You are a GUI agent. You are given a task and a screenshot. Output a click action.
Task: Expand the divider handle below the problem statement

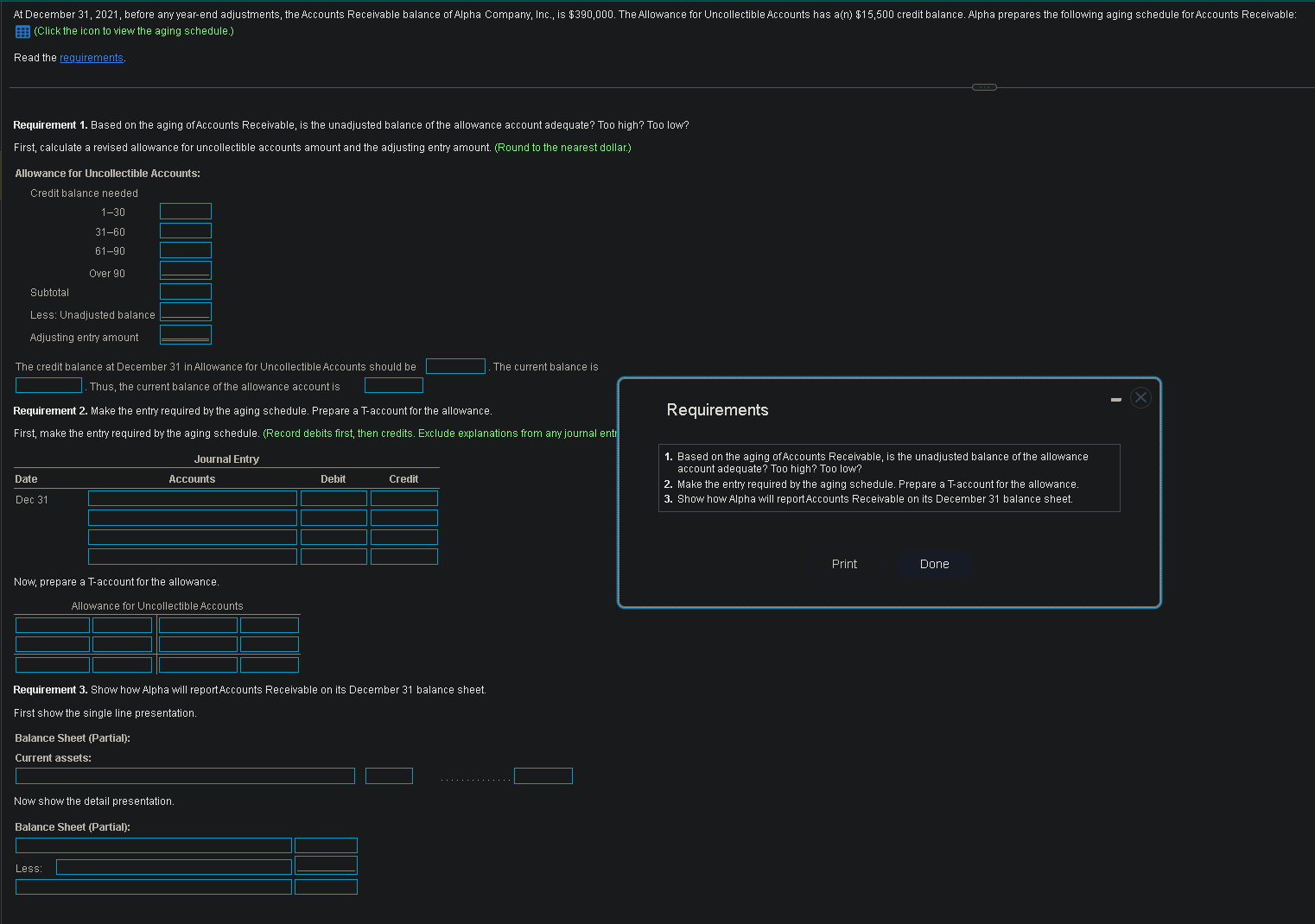984,87
